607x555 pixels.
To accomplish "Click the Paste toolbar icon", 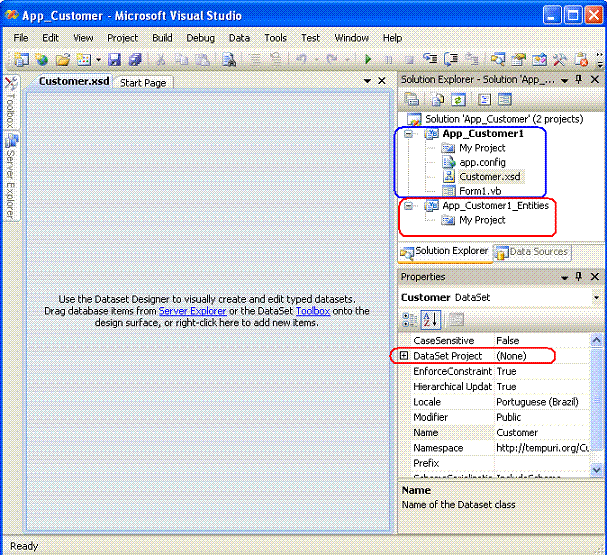I will point(202,60).
